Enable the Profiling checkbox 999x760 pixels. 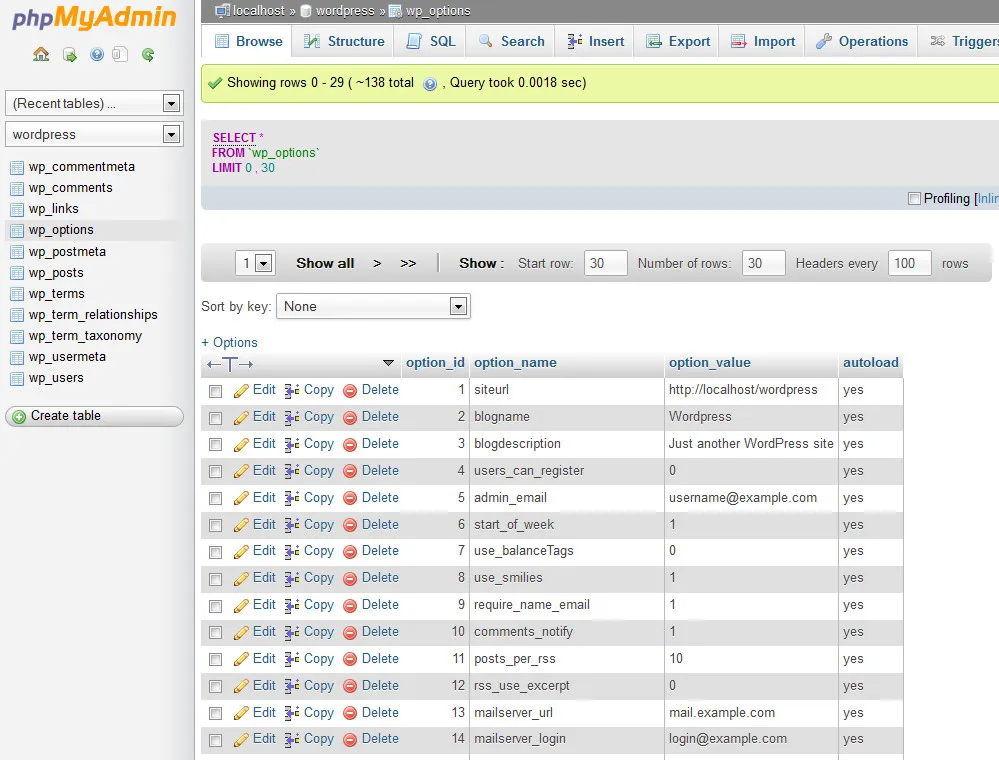tap(914, 199)
